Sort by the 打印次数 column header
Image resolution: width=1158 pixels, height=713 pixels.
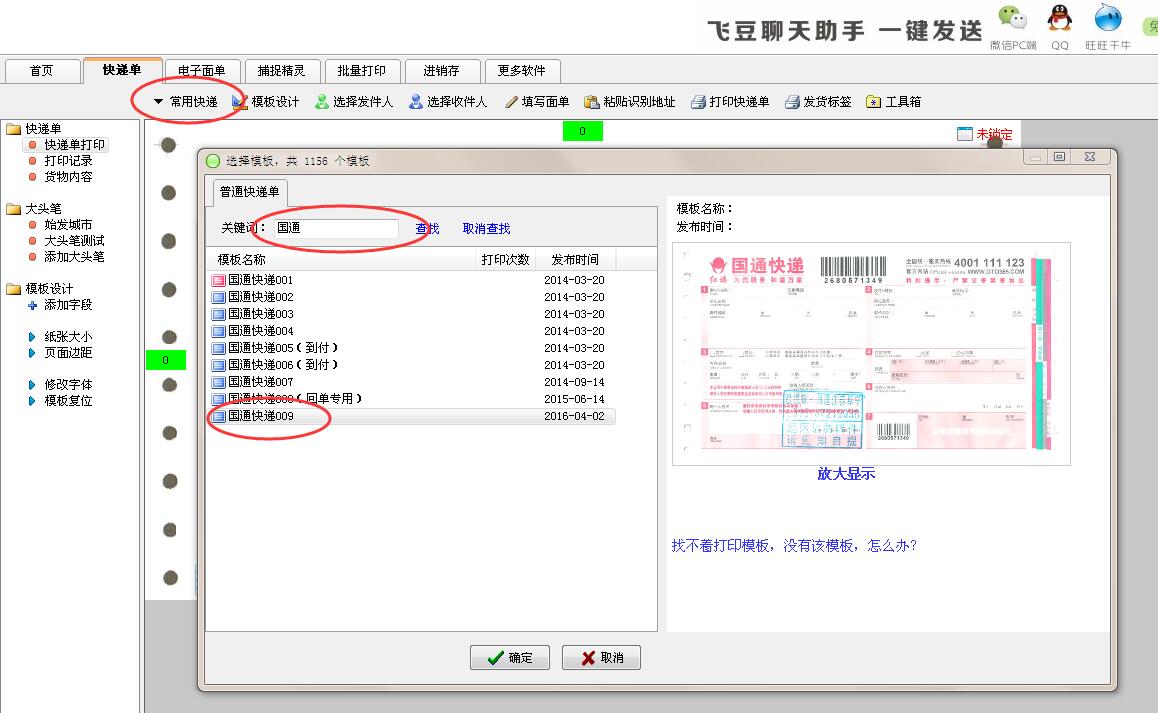[505, 260]
